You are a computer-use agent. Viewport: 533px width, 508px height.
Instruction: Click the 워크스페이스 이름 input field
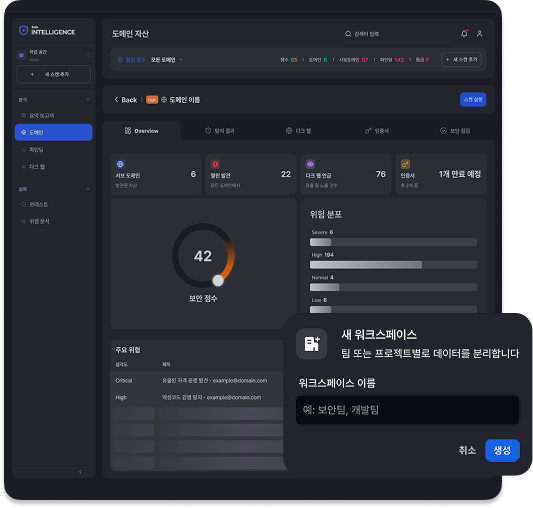[407, 410]
